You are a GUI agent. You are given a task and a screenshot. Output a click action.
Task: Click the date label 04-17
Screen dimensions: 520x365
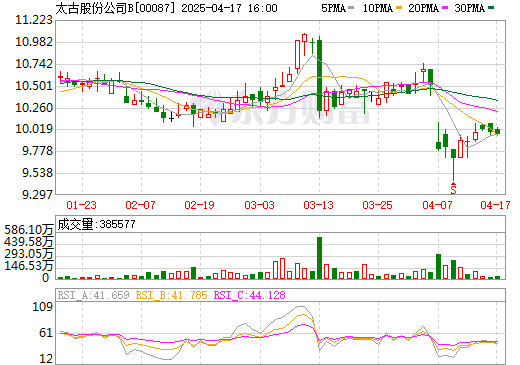click(495, 205)
